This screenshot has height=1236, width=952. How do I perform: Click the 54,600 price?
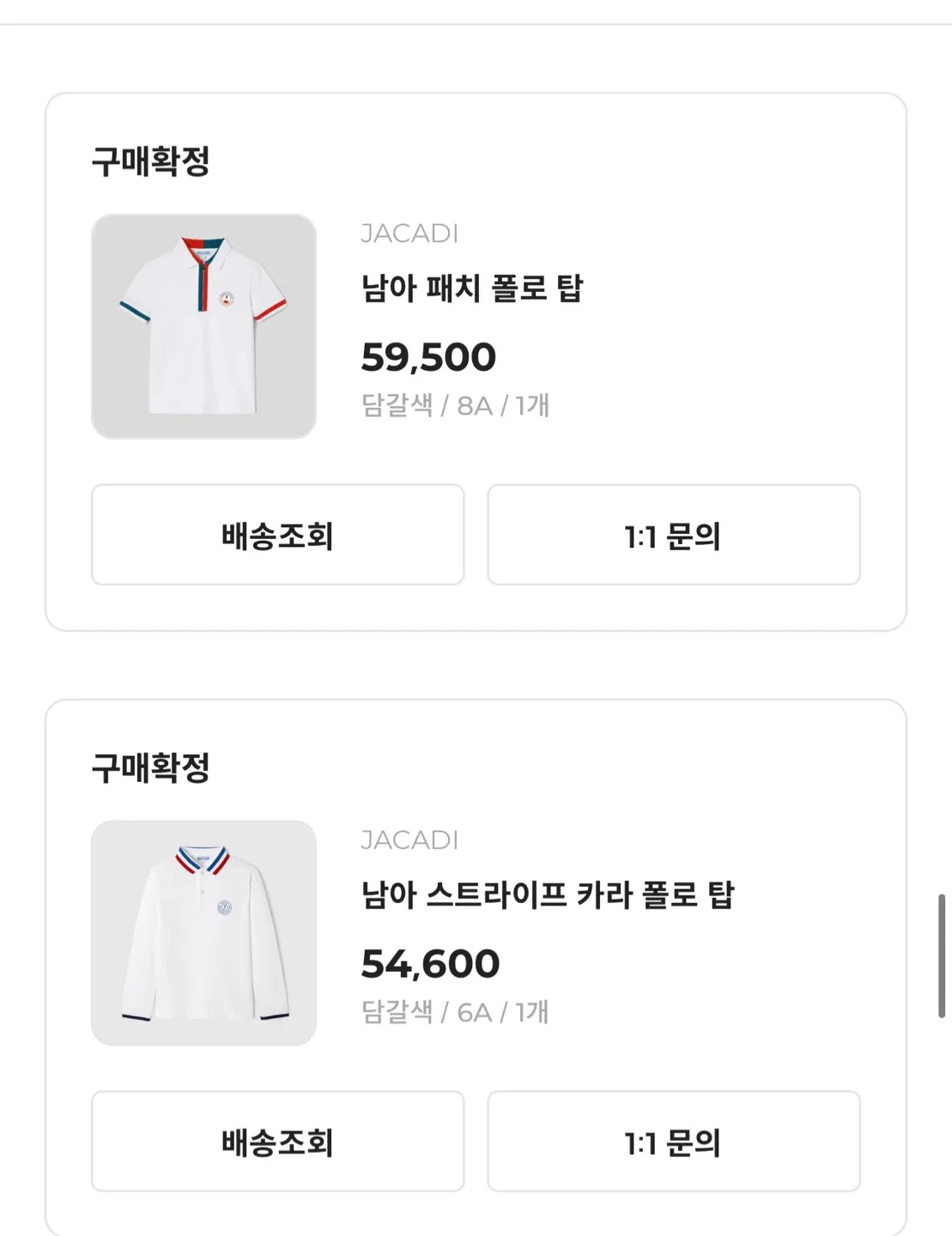(x=430, y=964)
